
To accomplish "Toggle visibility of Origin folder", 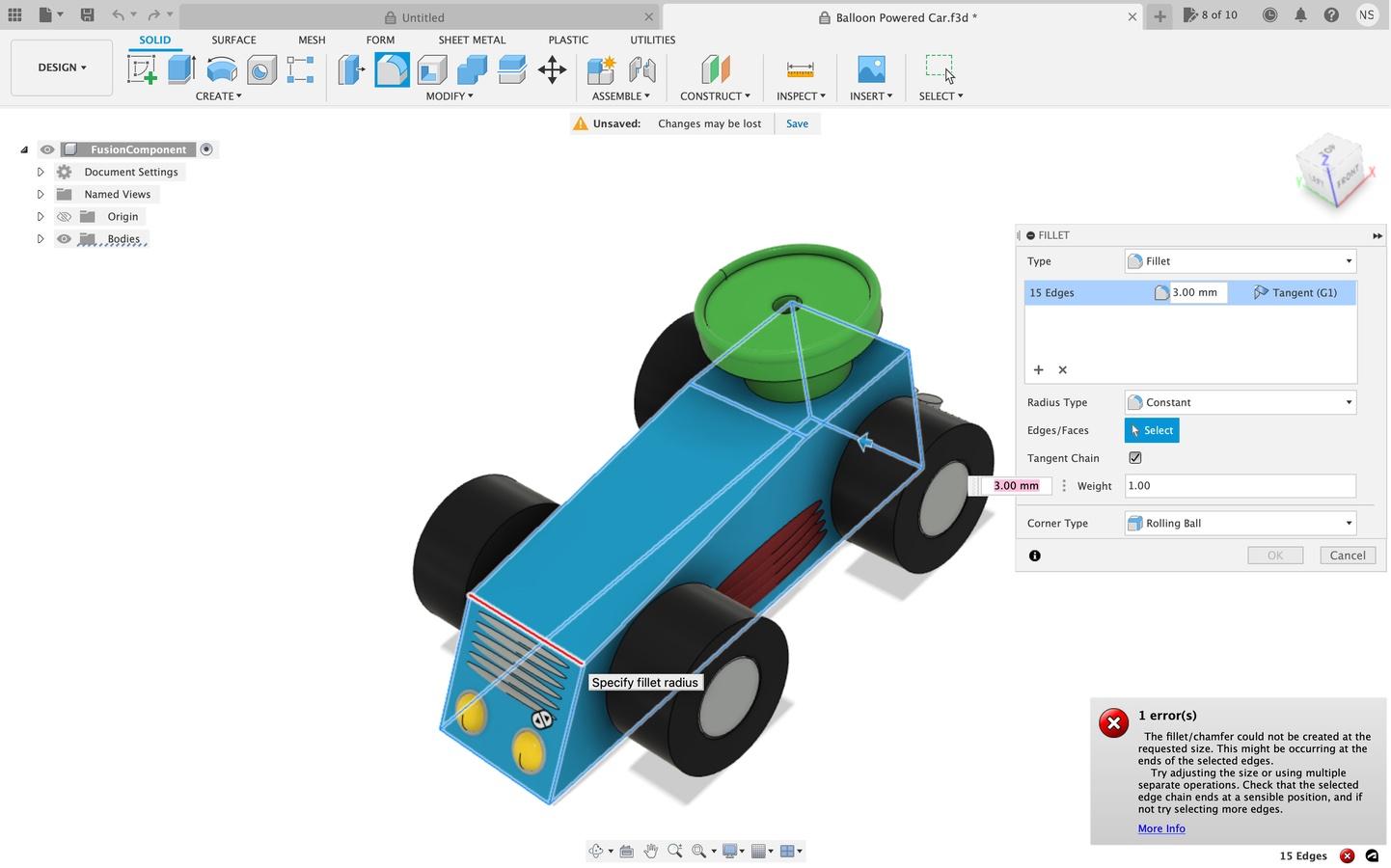I will 65,217.
